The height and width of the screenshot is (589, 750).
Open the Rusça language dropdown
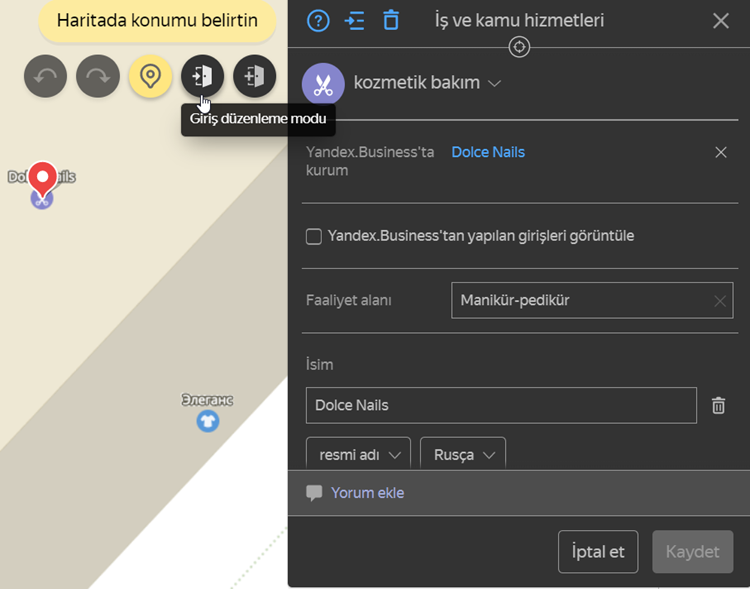[463, 453]
